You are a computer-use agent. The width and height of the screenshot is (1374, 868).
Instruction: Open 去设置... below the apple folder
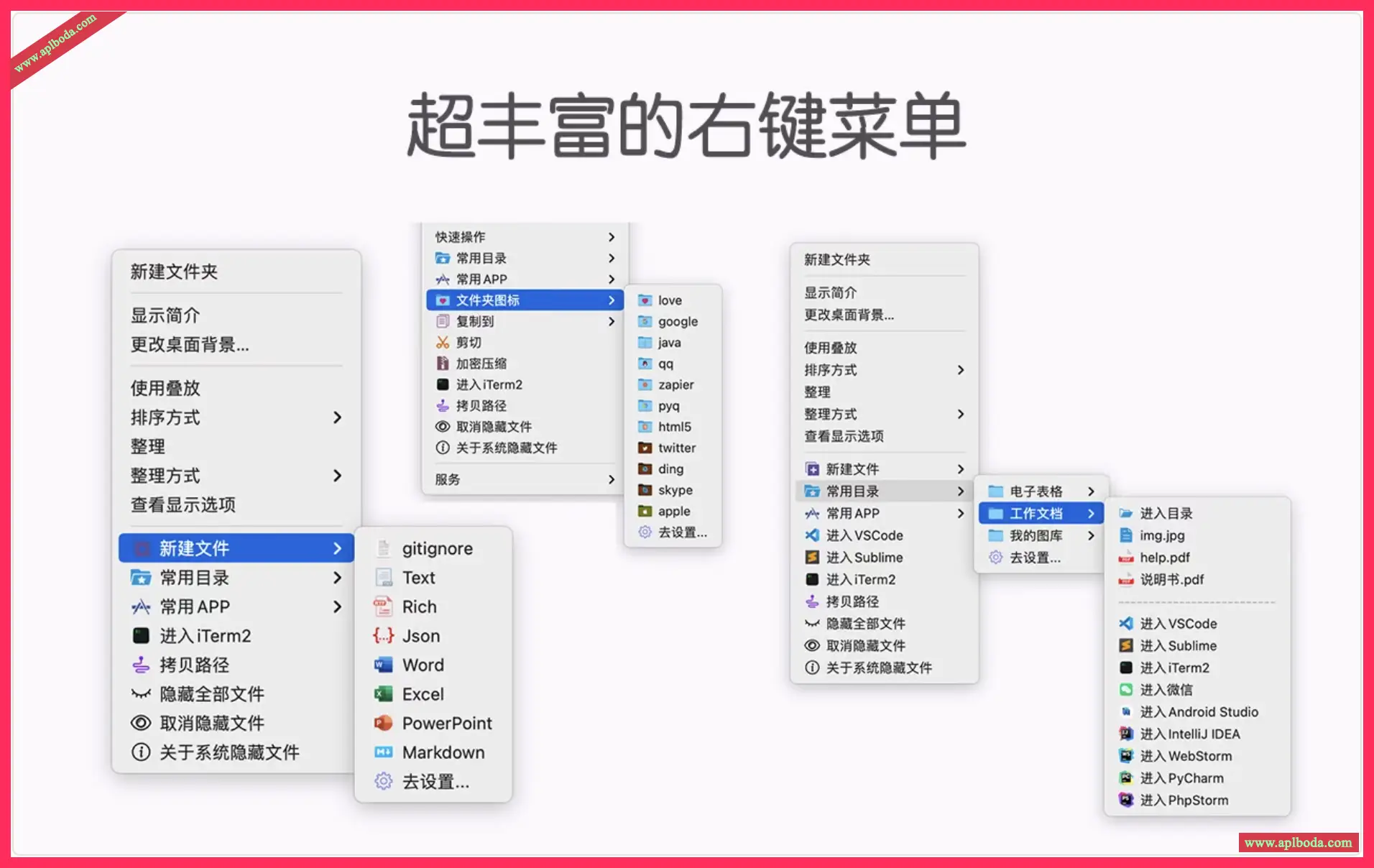(x=673, y=532)
